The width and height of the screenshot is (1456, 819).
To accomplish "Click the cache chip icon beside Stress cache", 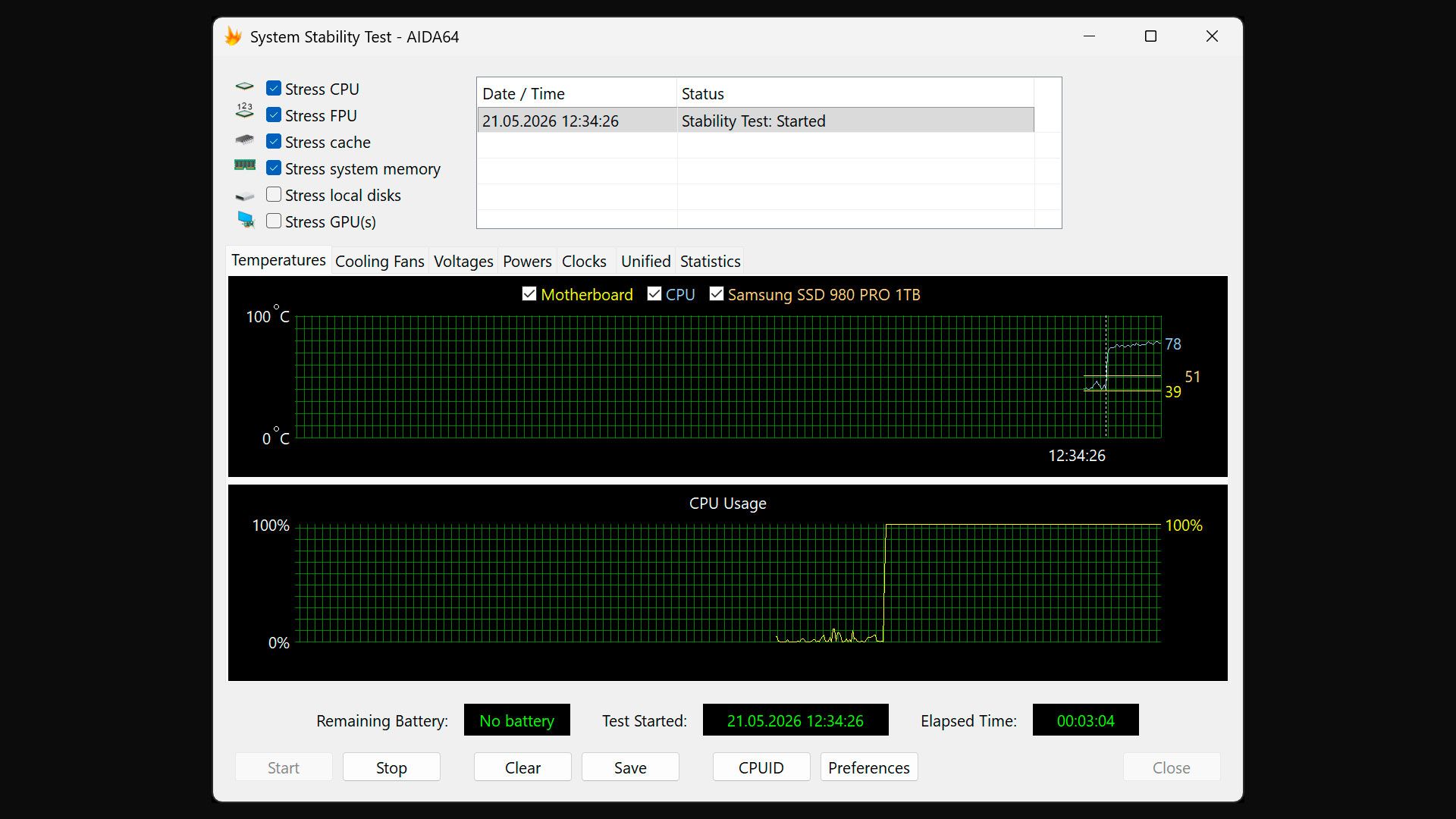I will 244,140.
